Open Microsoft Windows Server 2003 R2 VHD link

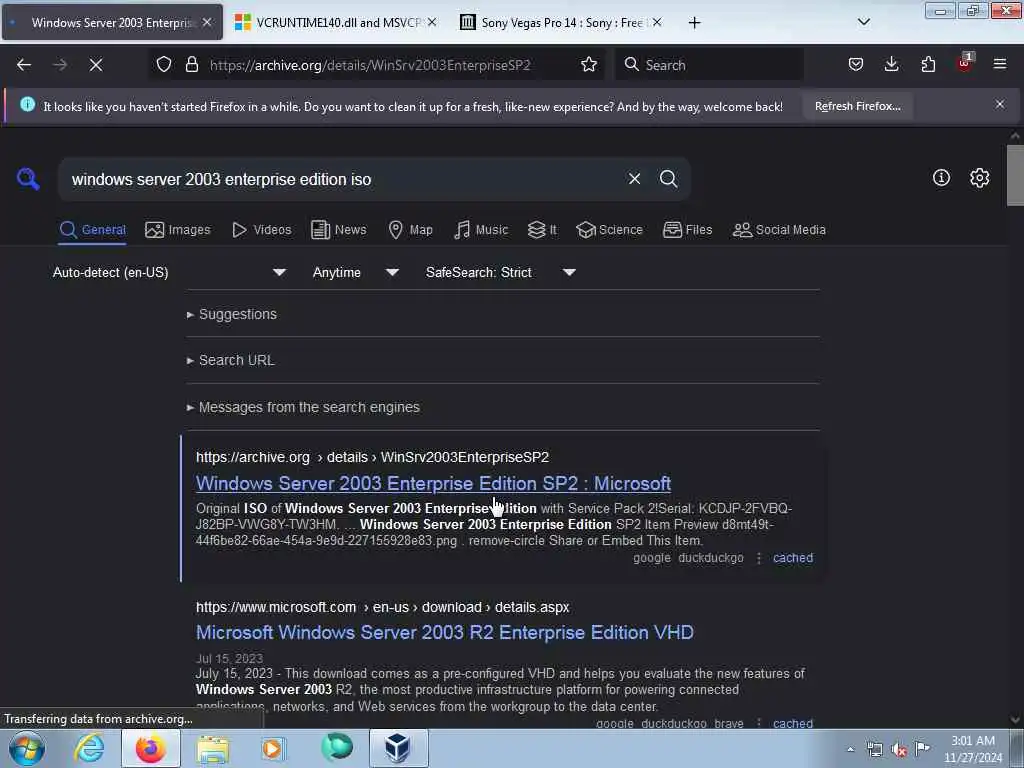[445, 633]
